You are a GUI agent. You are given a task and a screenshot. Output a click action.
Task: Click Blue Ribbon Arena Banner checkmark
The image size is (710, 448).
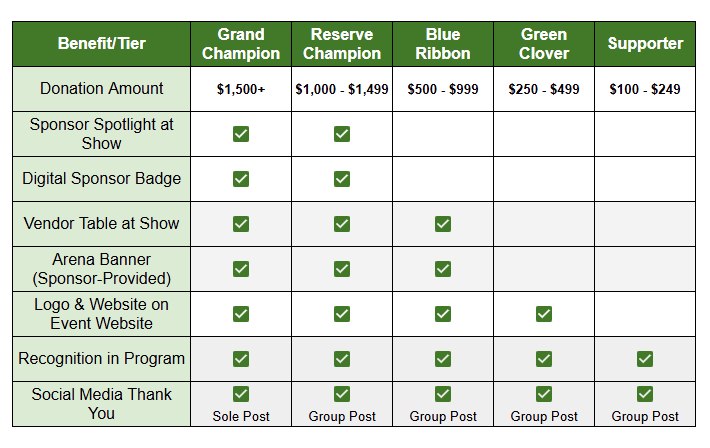[443, 269]
